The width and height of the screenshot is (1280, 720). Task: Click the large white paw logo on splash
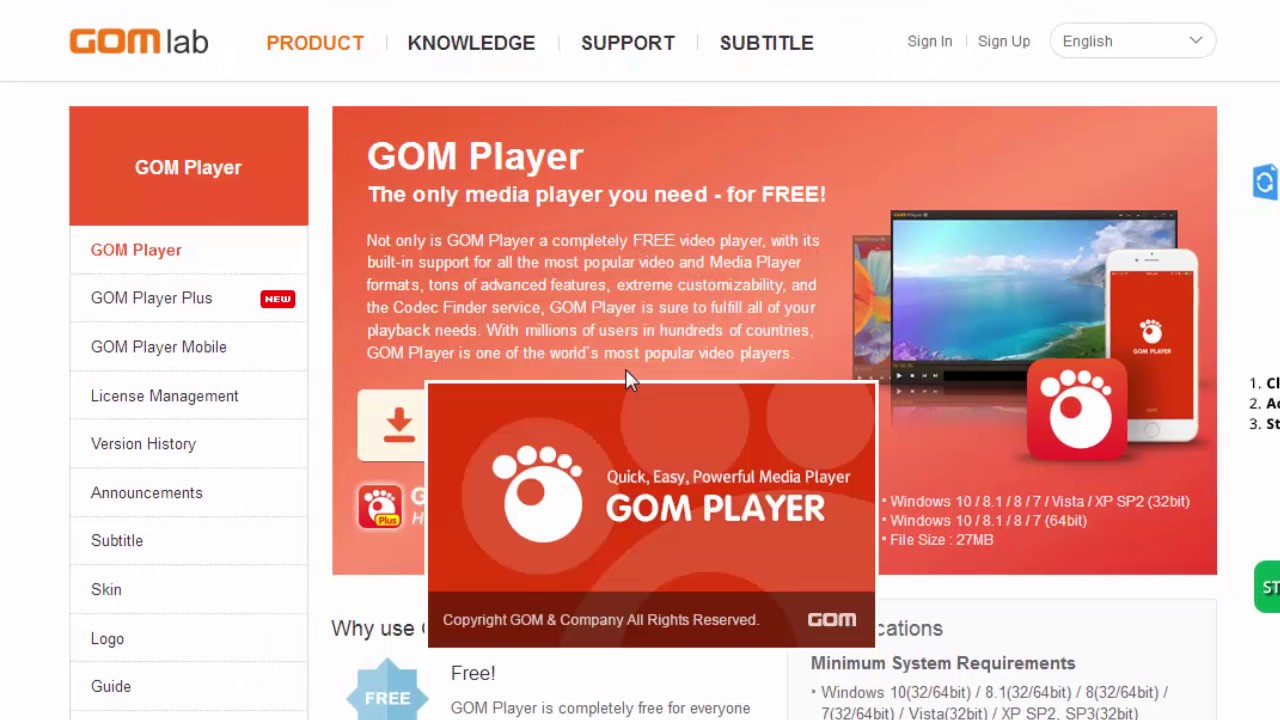pyautogui.click(x=538, y=494)
